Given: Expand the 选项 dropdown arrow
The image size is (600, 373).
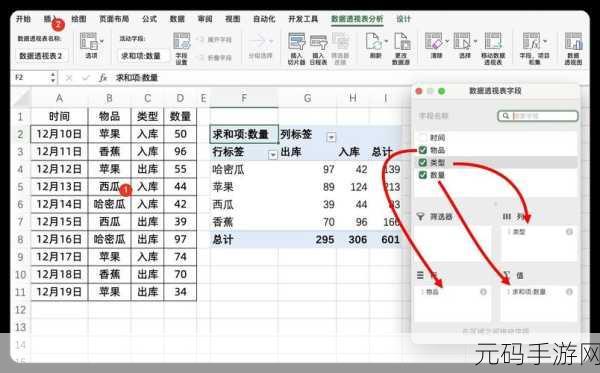Looking at the screenshot, I should (102, 41).
